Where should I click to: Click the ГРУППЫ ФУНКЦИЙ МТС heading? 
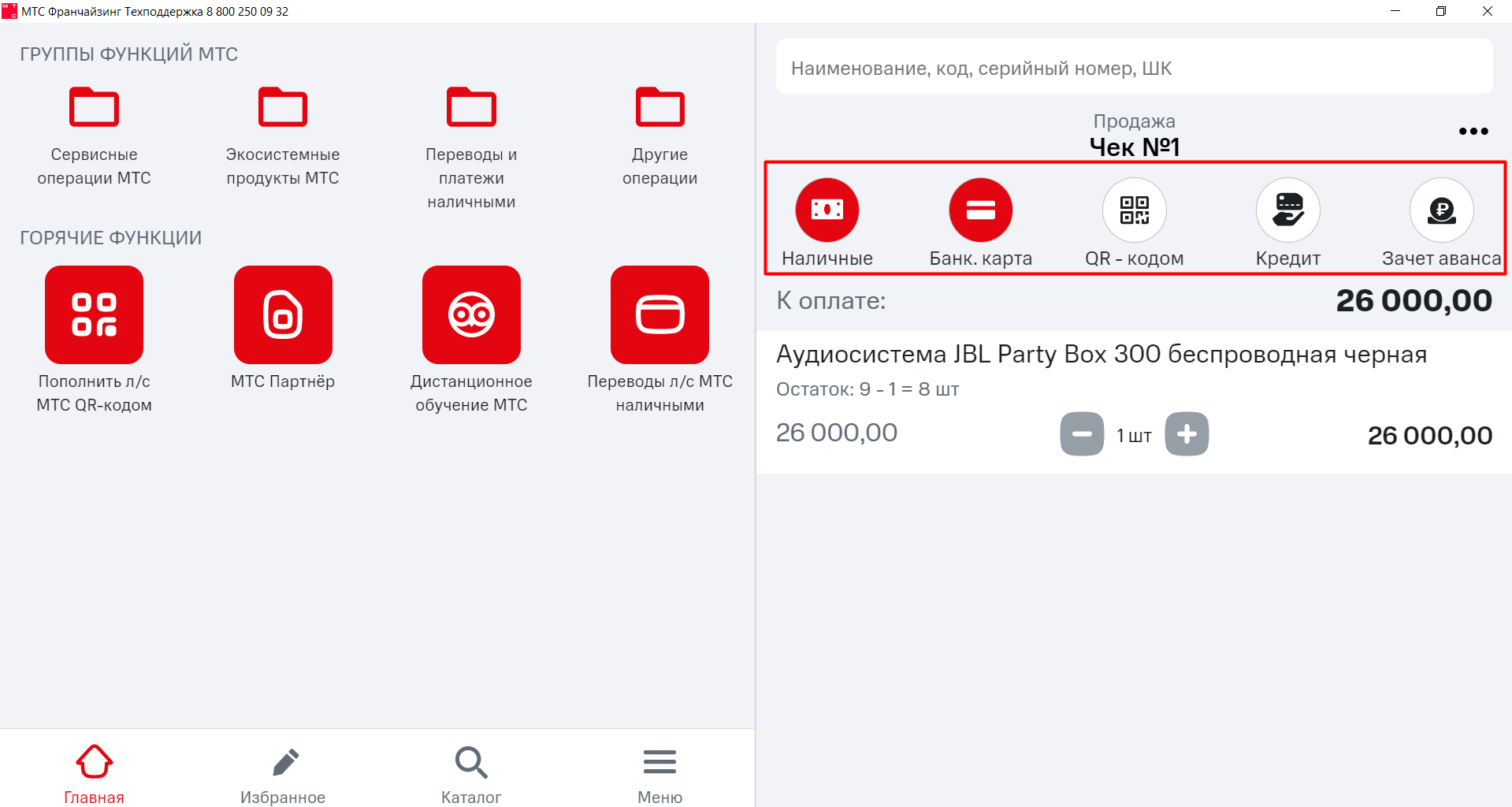(129, 54)
